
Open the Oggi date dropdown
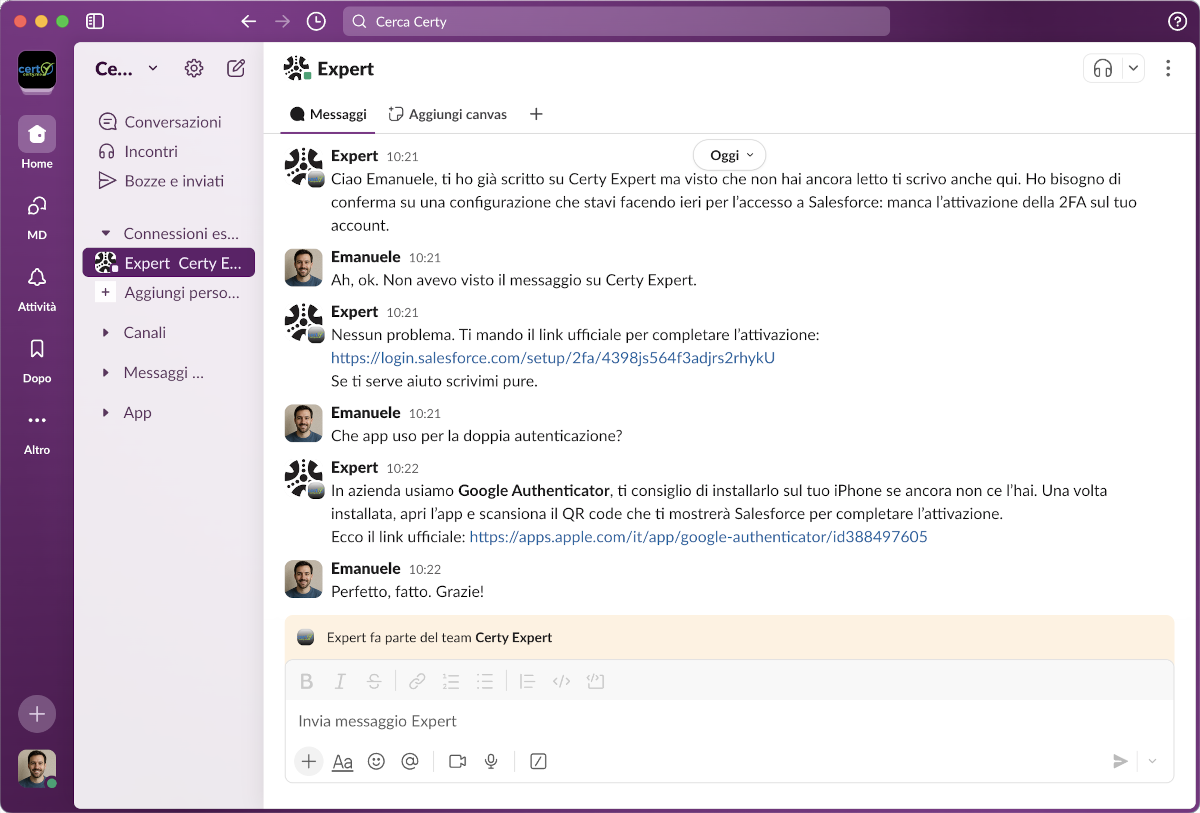pos(729,155)
